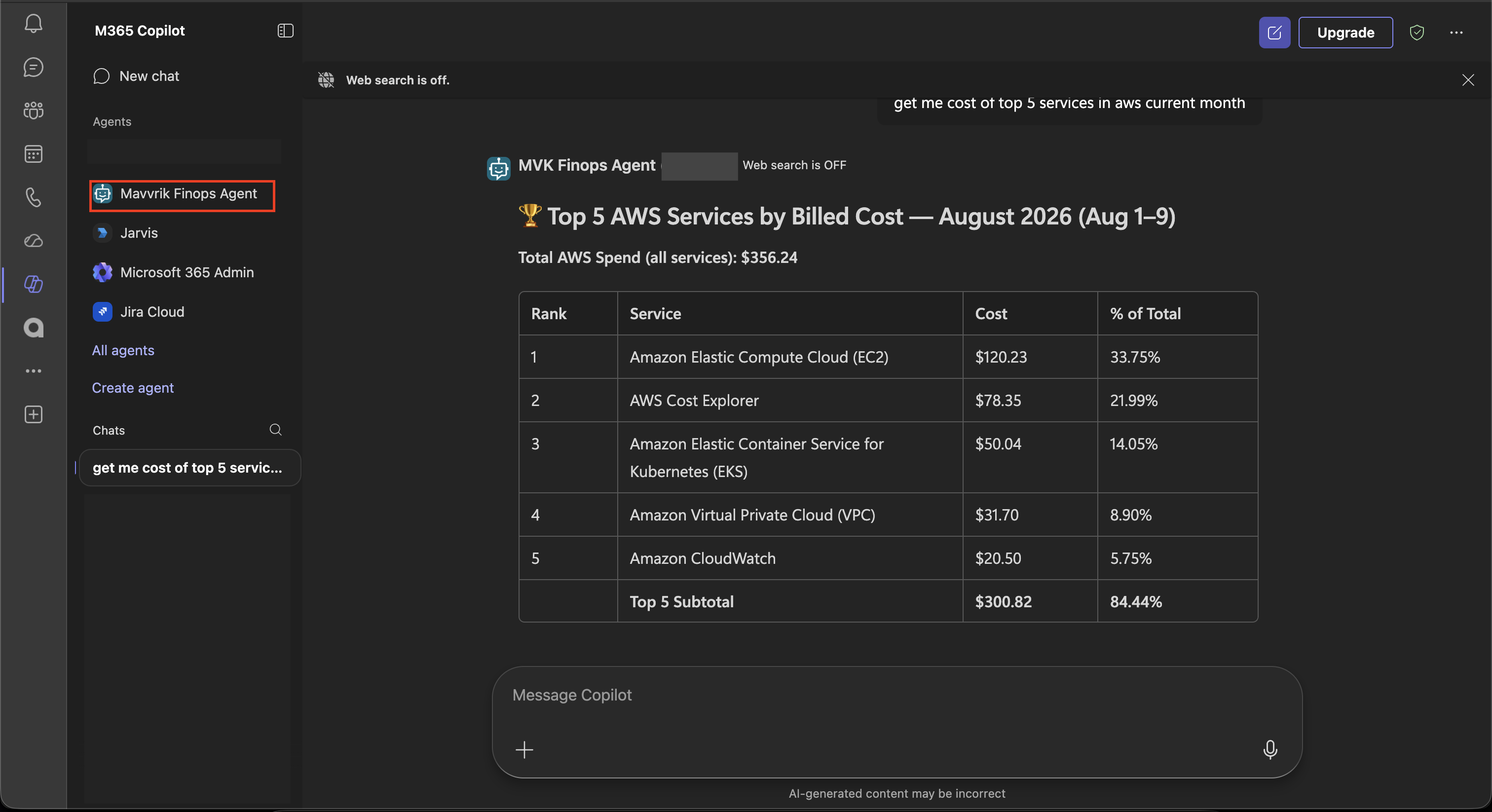Open the top-right more options ellipsis
This screenshot has width=1492, height=812.
[1456, 33]
